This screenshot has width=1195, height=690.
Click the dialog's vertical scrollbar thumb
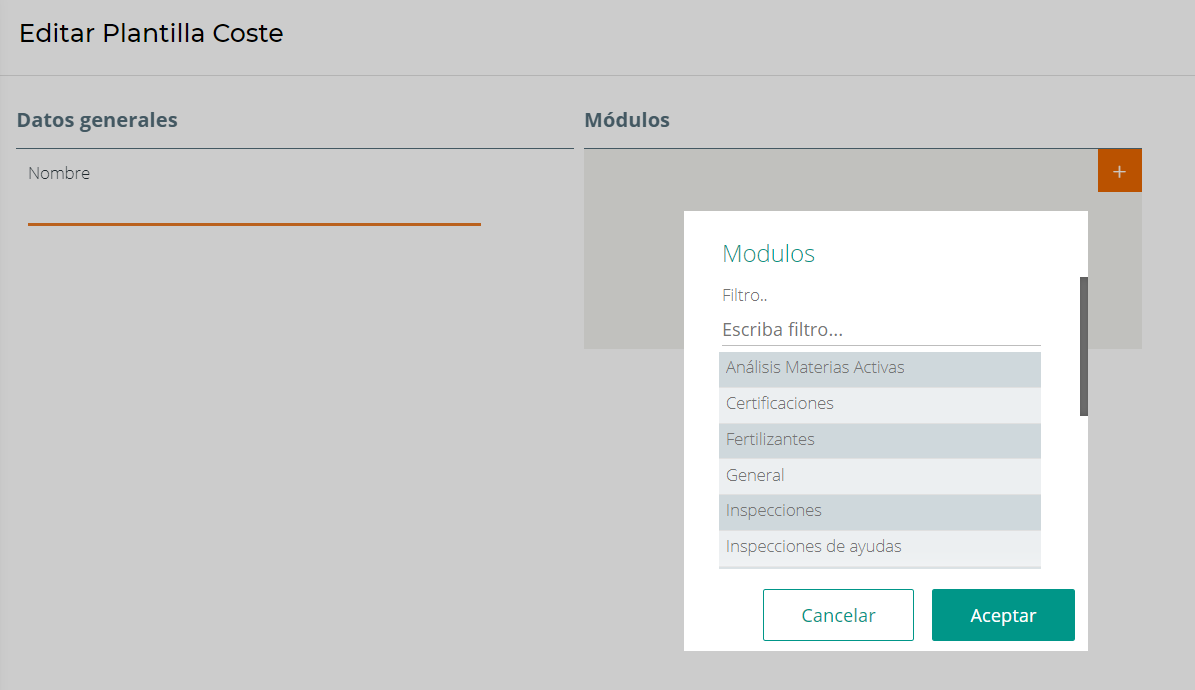[x=1084, y=346]
